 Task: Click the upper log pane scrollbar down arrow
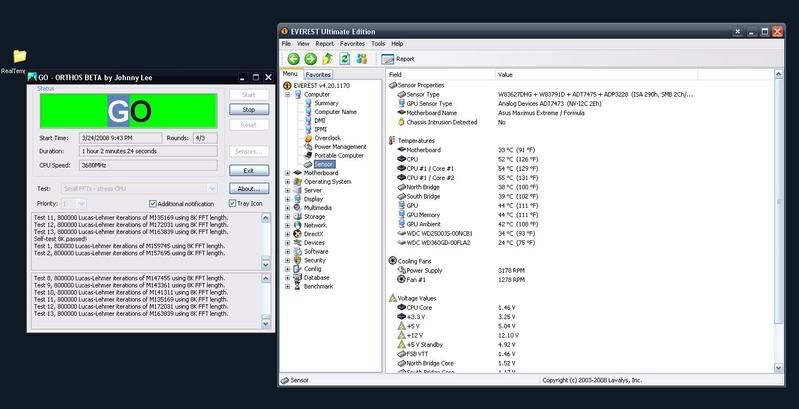point(265,263)
